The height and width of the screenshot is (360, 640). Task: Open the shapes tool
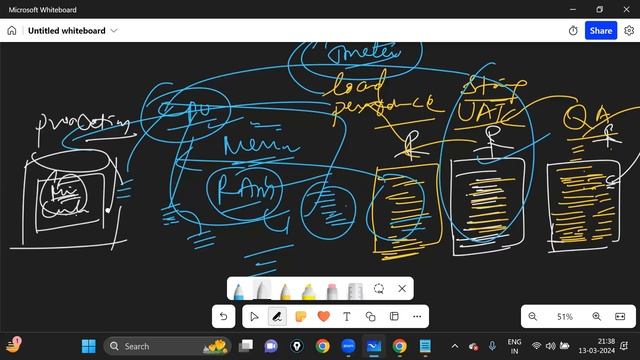[370, 316]
